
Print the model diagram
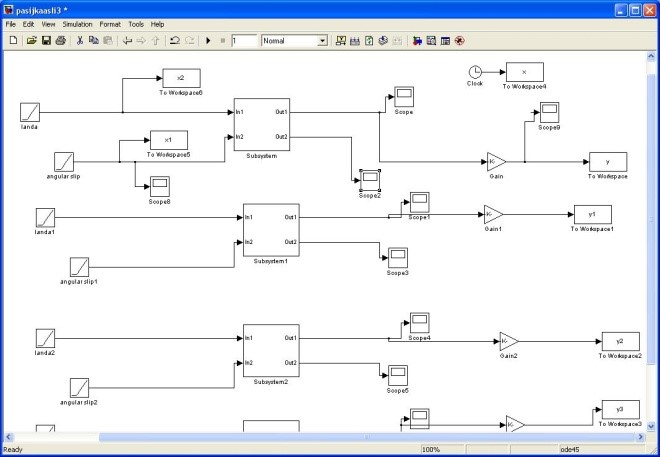[x=60, y=41]
